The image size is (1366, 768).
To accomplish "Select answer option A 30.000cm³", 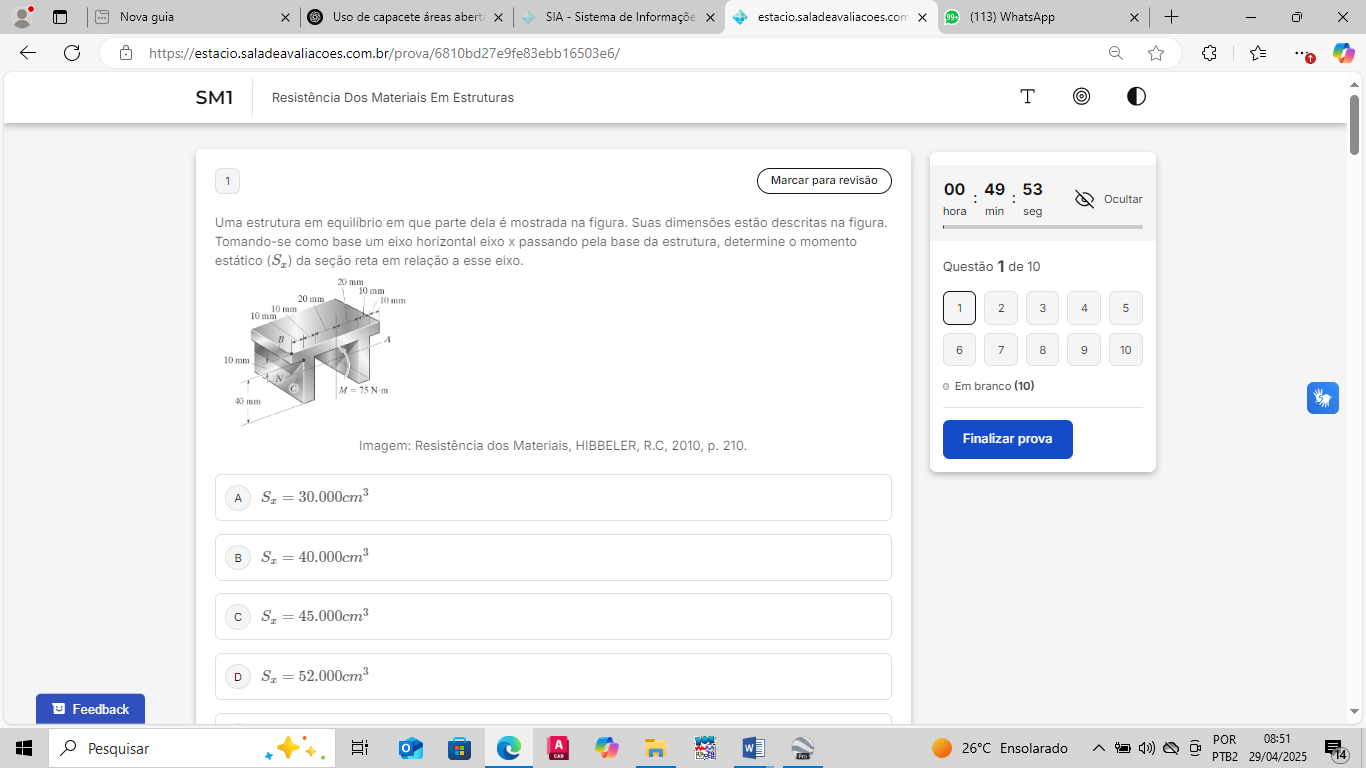I will 552,497.
